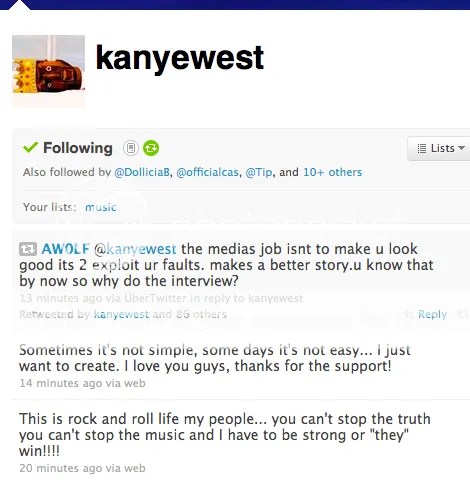This screenshot has width=470, height=481.
Task: Visit the @Tip profile link
Action: click(259, 172)
